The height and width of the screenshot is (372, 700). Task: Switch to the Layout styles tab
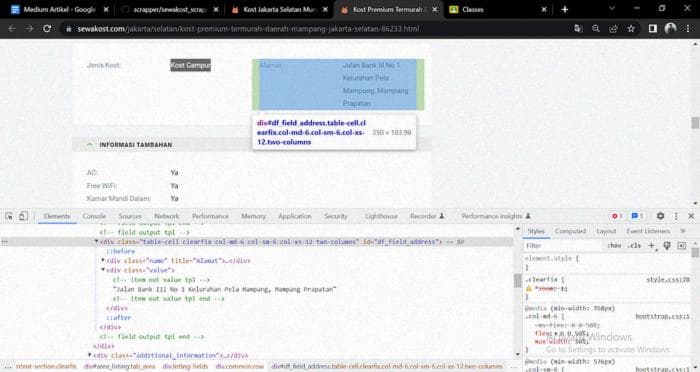(x=606, y=231)
